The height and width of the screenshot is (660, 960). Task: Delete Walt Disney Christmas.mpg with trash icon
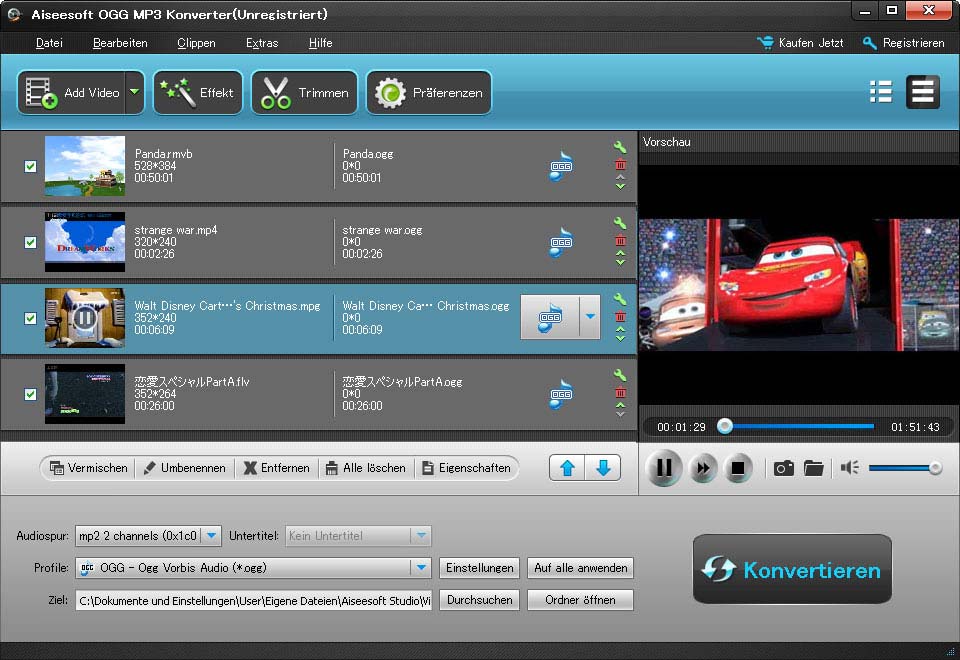click(620, 316)
